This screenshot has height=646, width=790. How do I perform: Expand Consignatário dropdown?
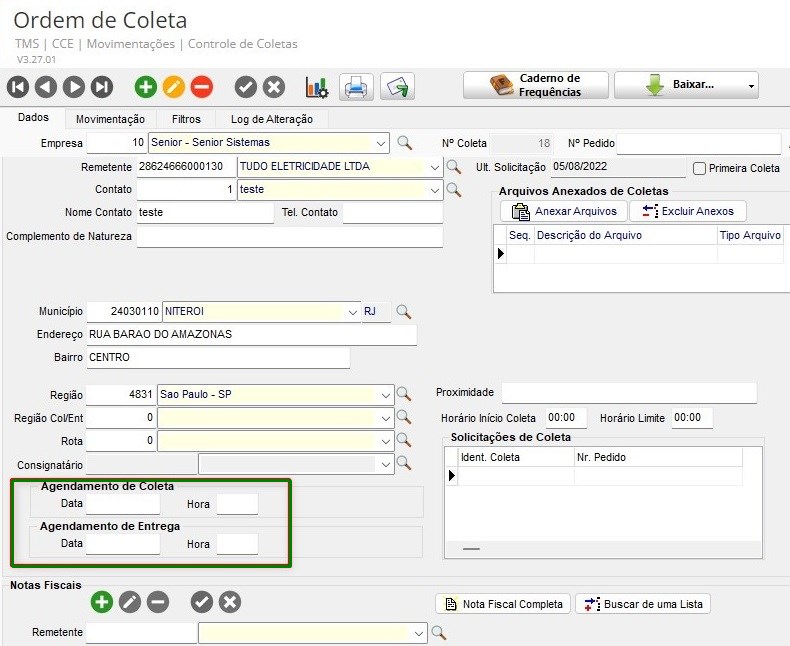pos(386,465)
